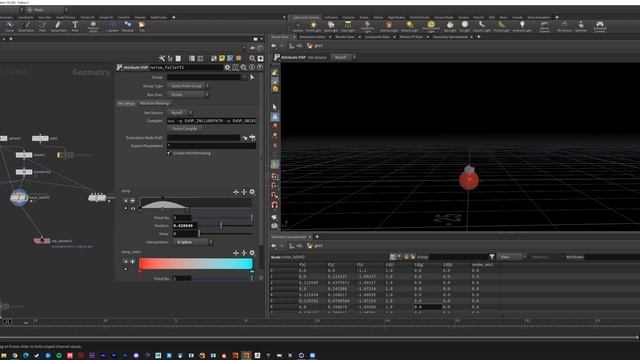Open the Rigid Bodies shelf tab
The width and height of the screenshot is (640, 360).
click(396, 18)
